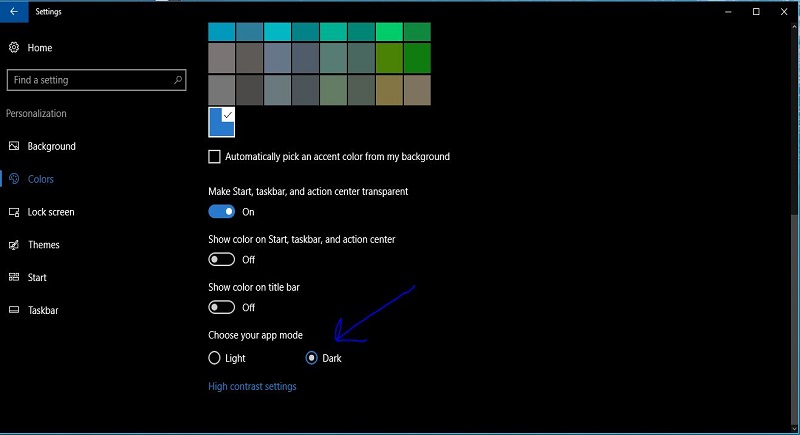Turn off Start and taskbar transparency toggle
The image size is (800, 435).
221,212
